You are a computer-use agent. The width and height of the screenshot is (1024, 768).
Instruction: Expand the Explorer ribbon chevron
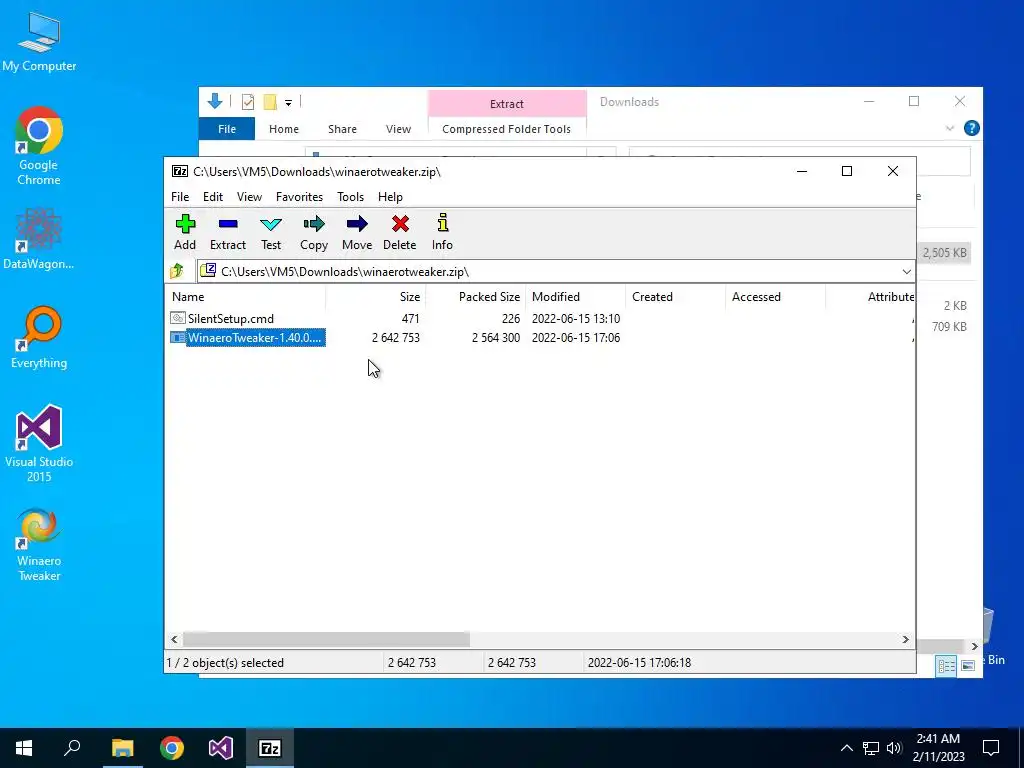950,129
